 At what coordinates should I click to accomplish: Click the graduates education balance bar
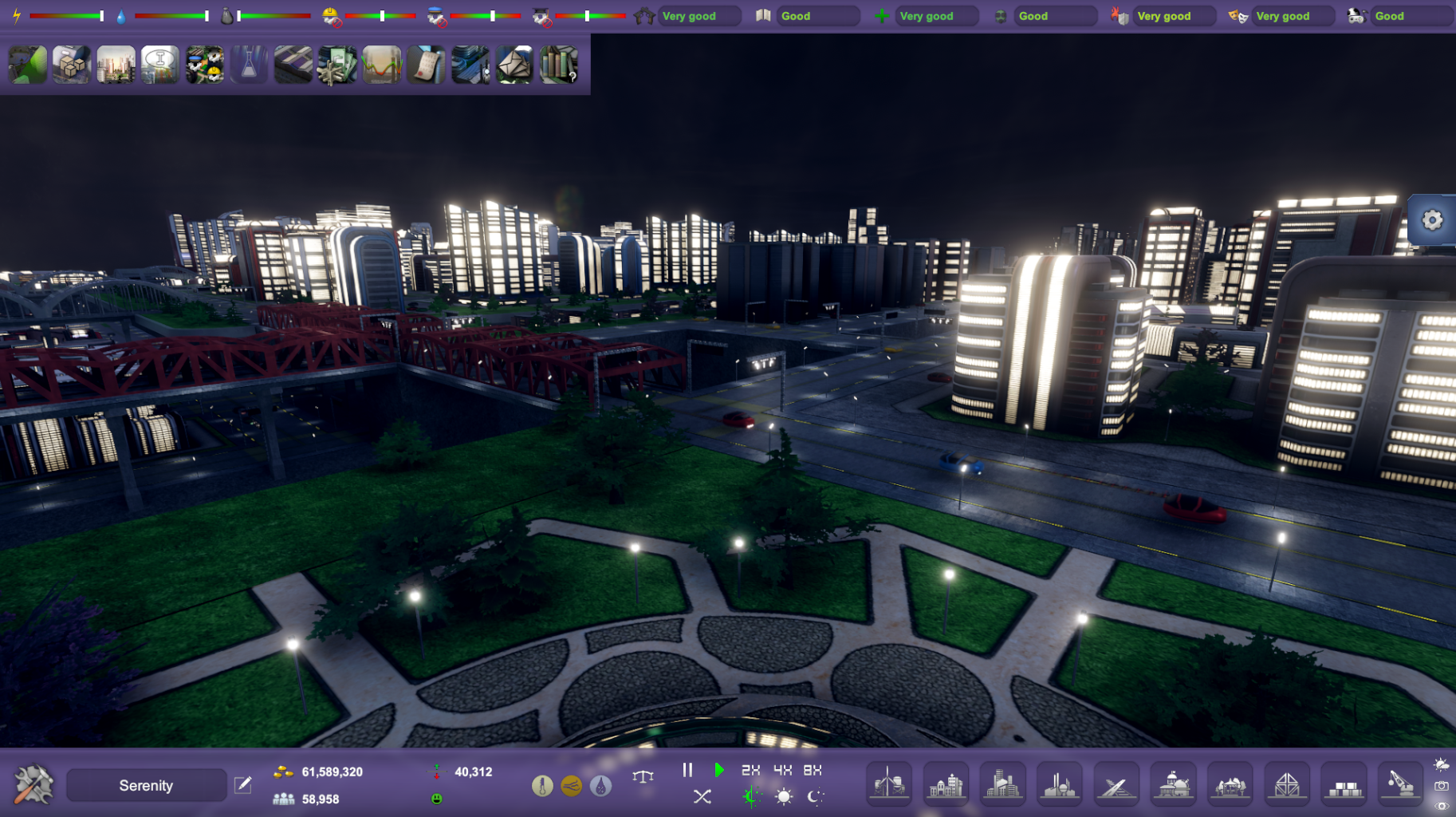tap(591, 16)
